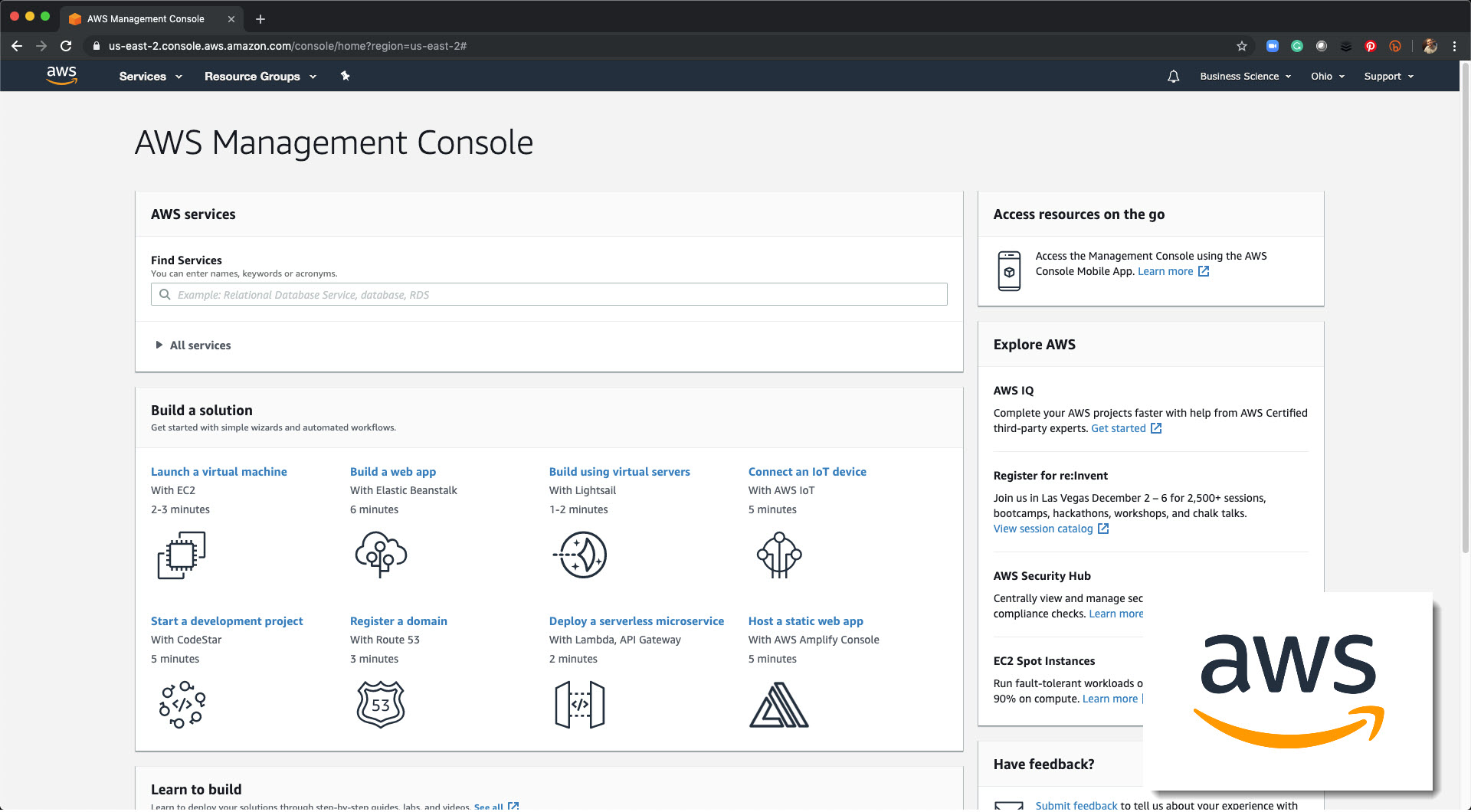
Task: Open a new browser tab with plus button
Action: tap(260, 18)
